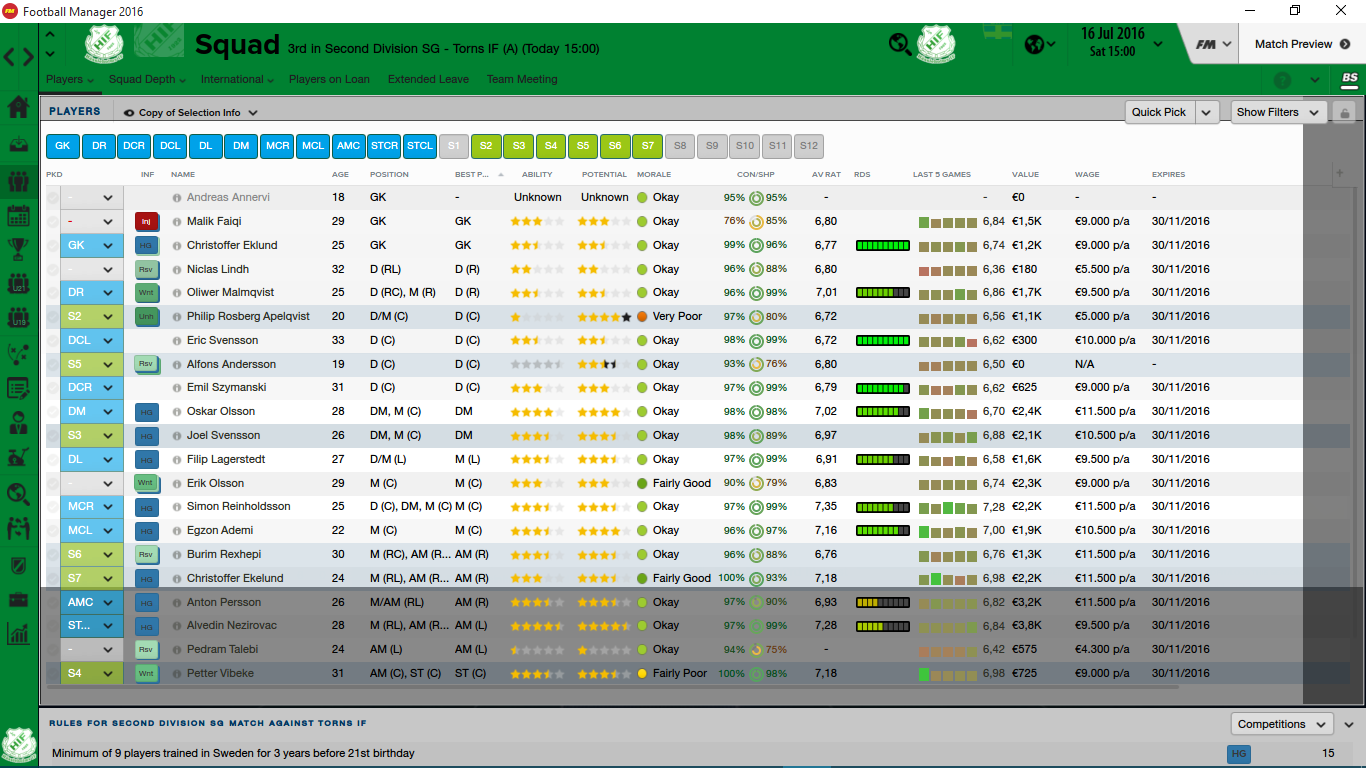Sort the table by the Value column header

pyautogui.click(x=1025, y=175)
